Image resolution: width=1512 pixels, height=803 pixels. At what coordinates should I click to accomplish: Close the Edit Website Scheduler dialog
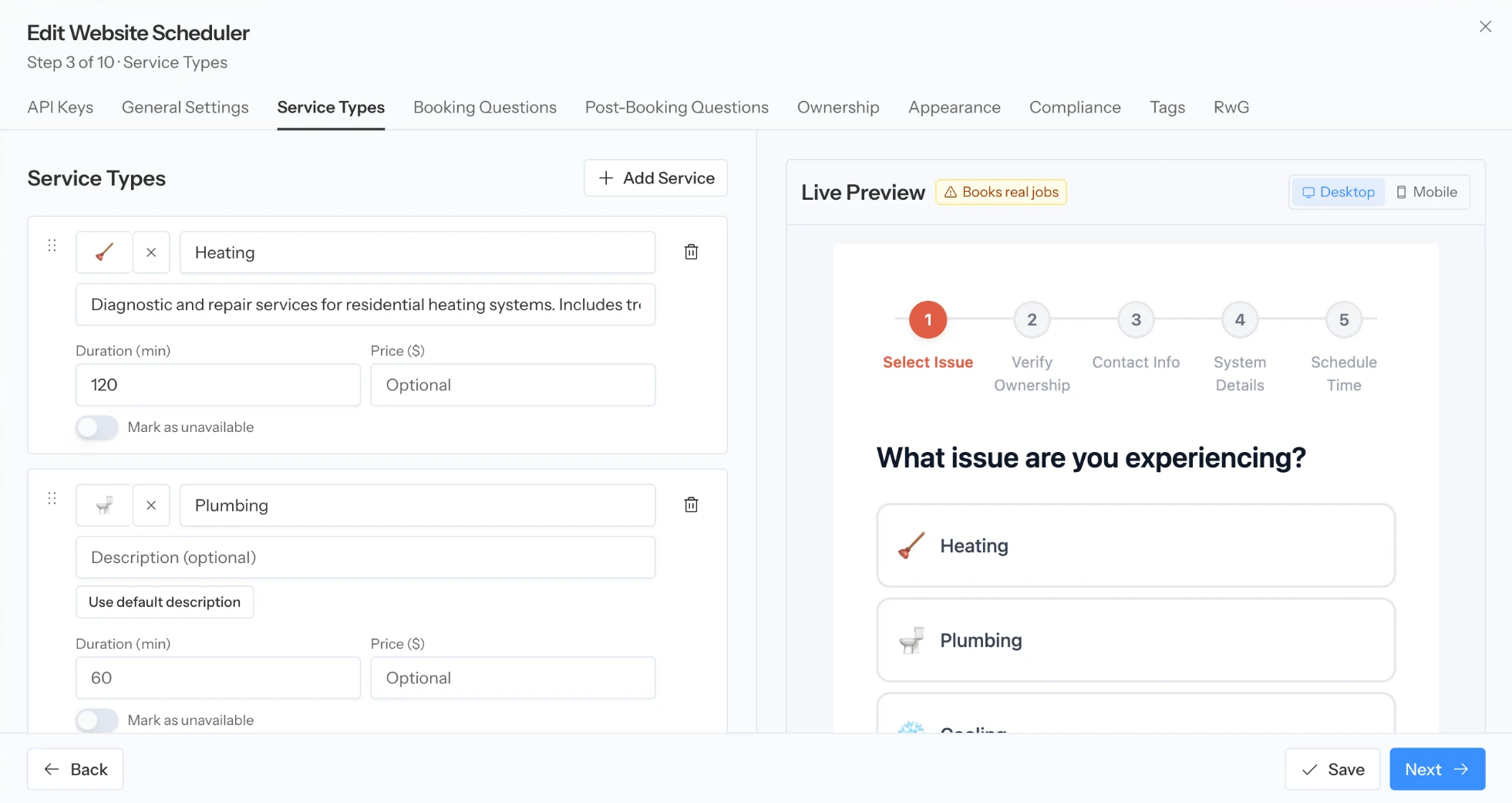tap(1485, 27)
